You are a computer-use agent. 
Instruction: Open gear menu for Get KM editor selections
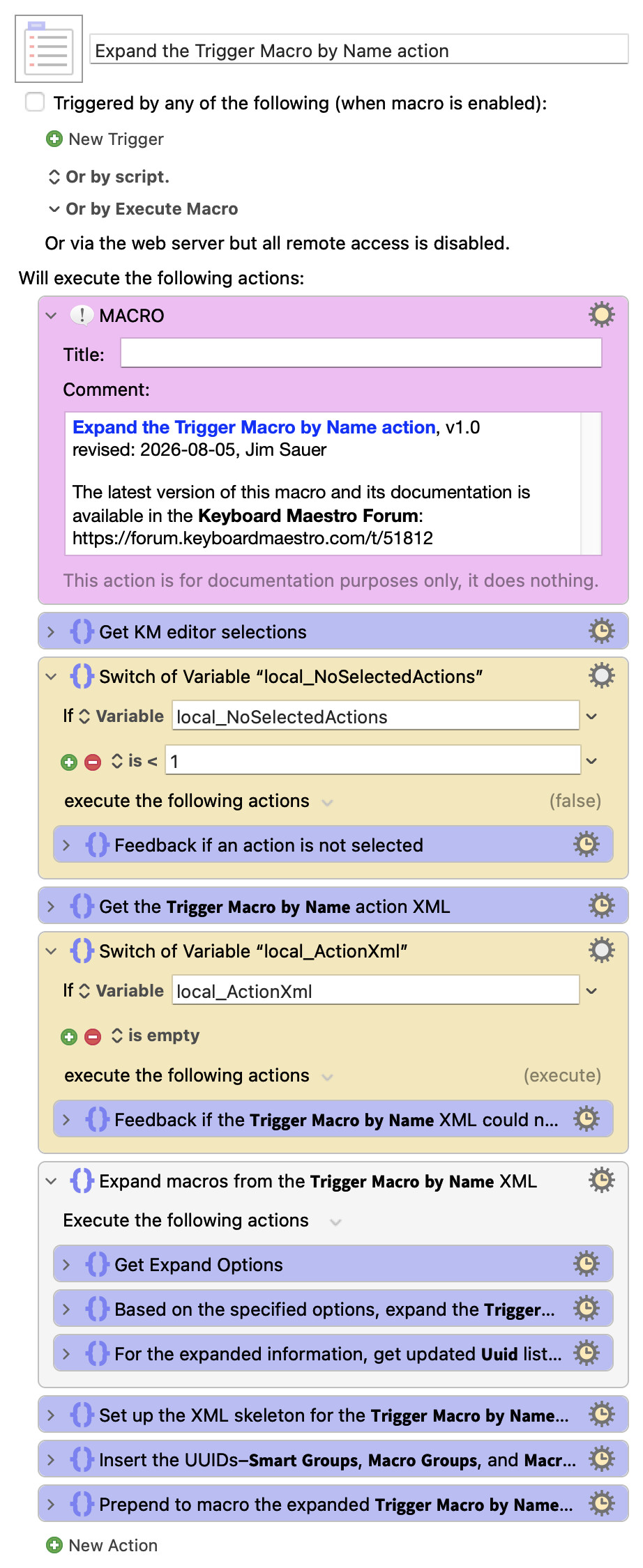[601, 631]
